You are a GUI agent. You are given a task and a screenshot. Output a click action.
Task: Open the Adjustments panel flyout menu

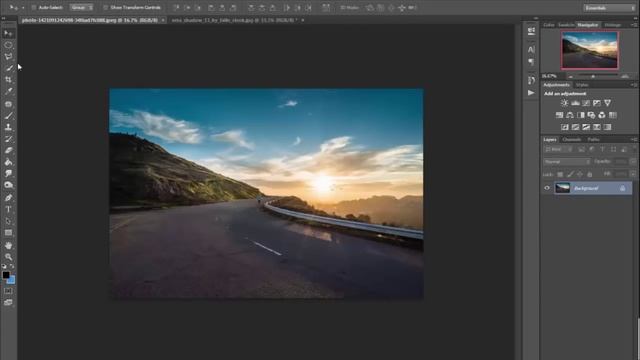[x=634, y=85]
